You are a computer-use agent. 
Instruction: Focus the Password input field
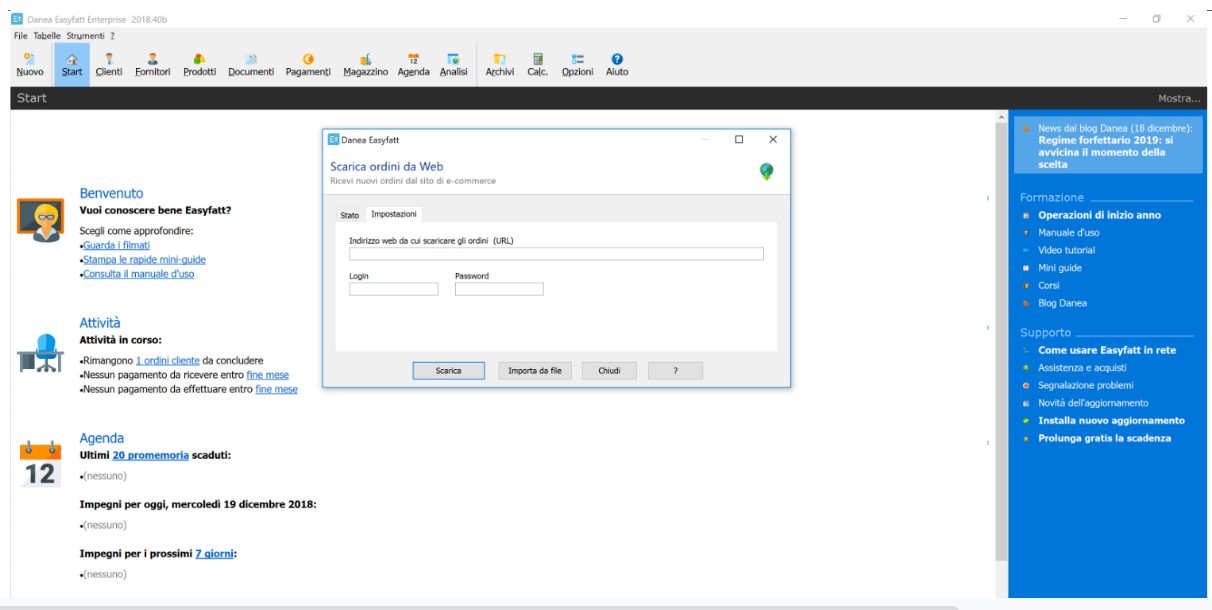click(499, 289)
